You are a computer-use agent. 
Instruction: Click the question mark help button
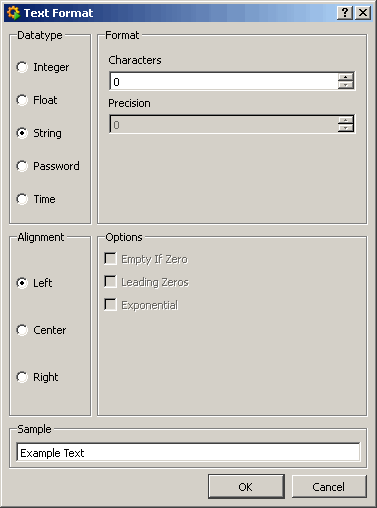tap(345, 13)
